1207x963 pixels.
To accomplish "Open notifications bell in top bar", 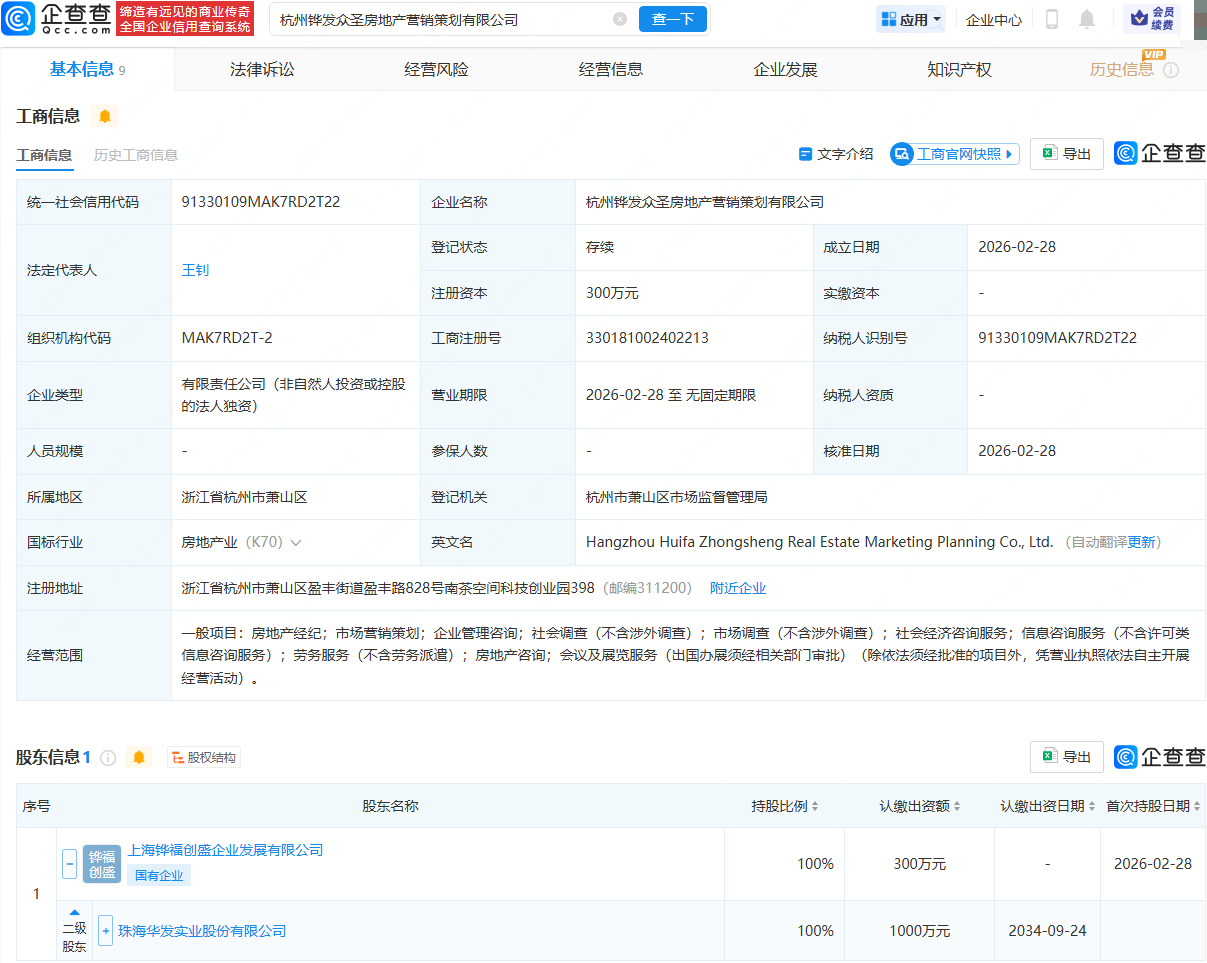I will pyautogui.click(x=1087, y=19).
